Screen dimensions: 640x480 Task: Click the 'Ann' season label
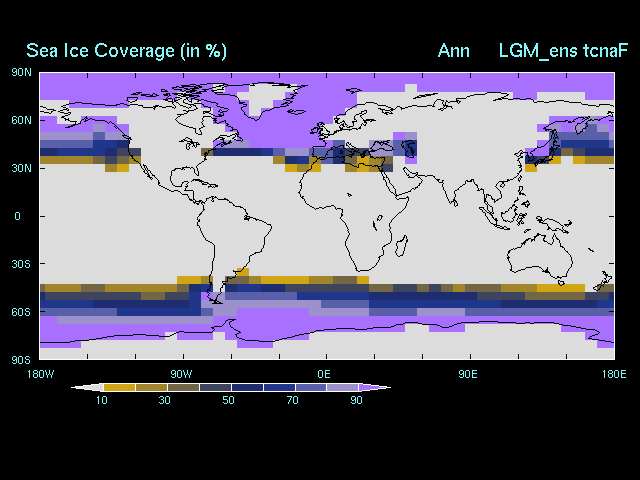click(453, 51)
